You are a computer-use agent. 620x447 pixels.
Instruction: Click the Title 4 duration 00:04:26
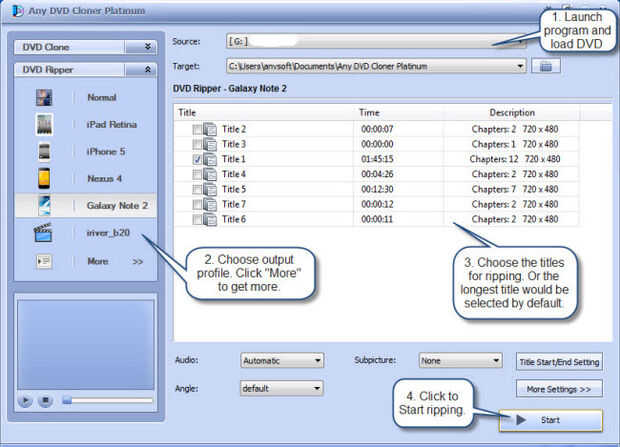click(x=377, y=174)
